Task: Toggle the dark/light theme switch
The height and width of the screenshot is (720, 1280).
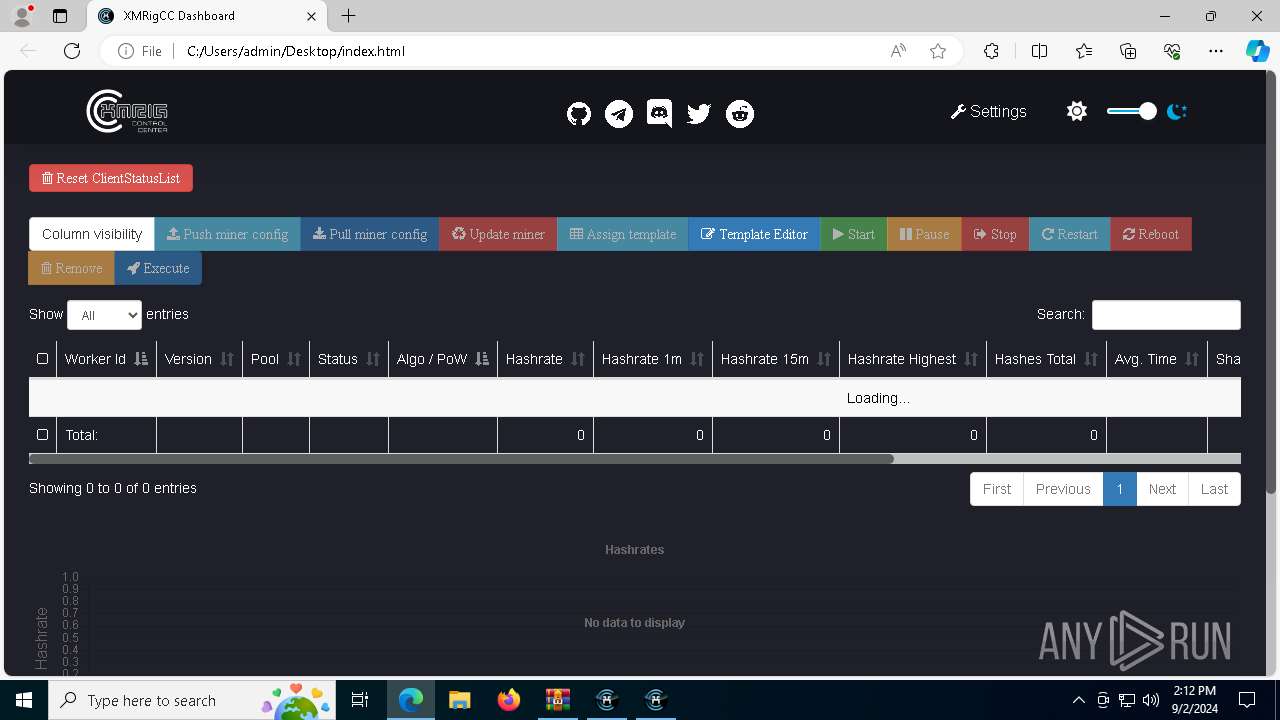Action: 1132,111
